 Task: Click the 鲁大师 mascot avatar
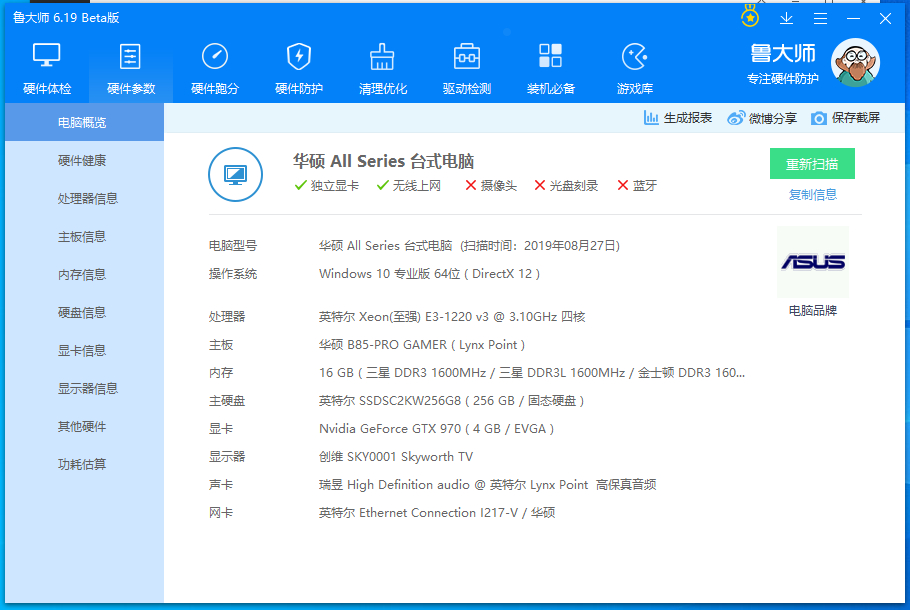coord(855,63)
